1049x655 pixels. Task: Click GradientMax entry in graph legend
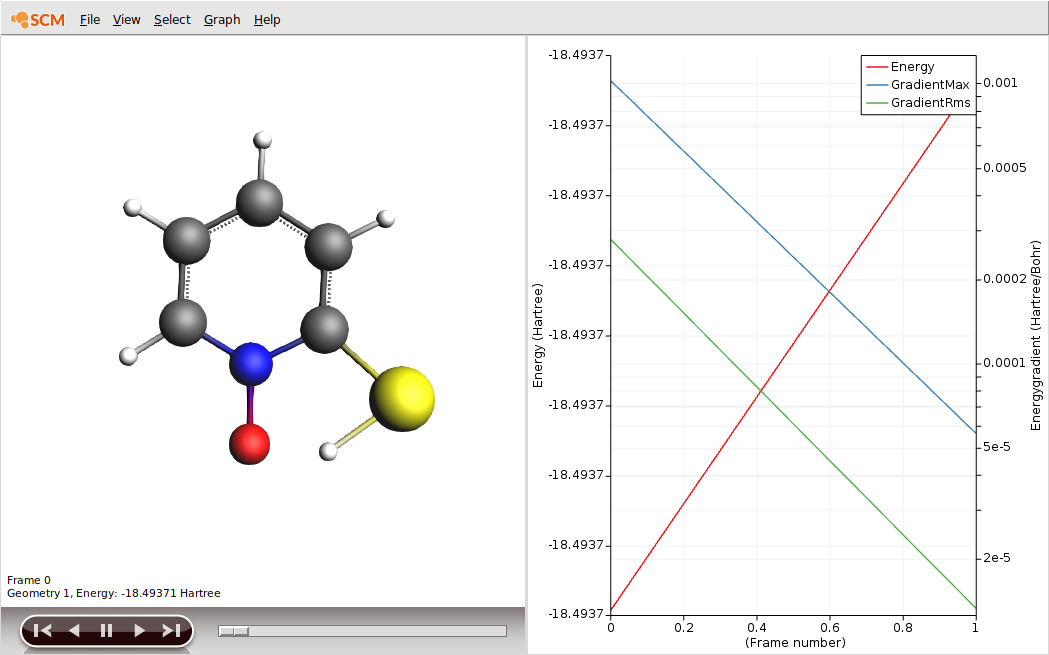click(x=917, y=85)
